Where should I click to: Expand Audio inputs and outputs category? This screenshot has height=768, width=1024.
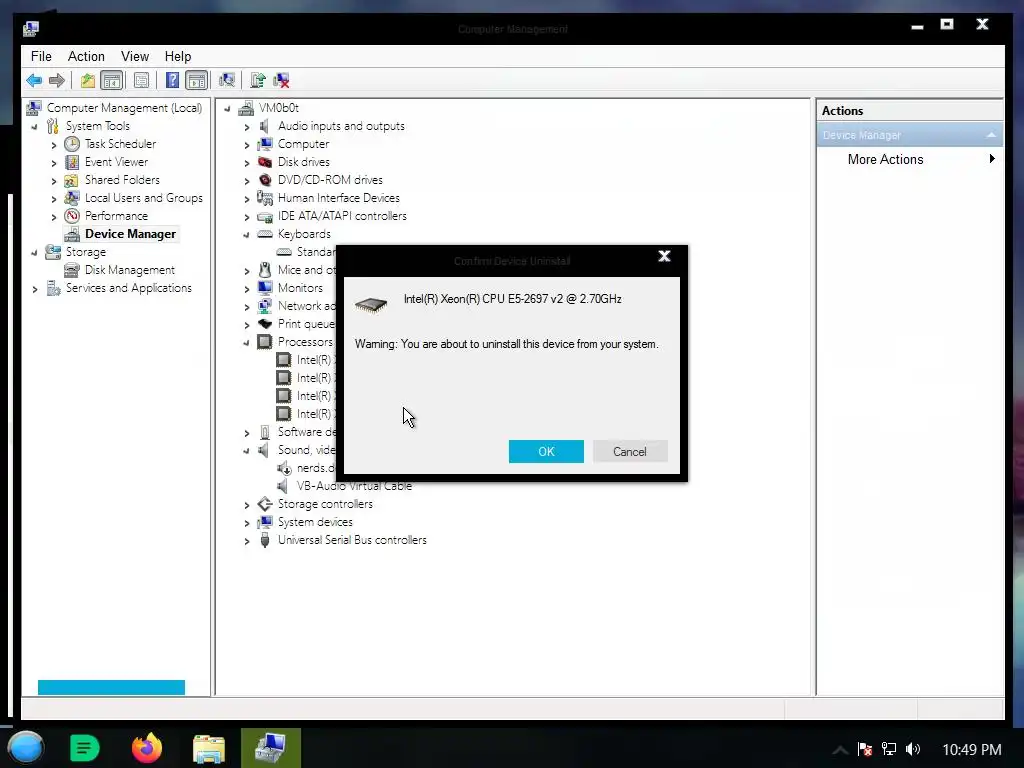tap(247, 127)
